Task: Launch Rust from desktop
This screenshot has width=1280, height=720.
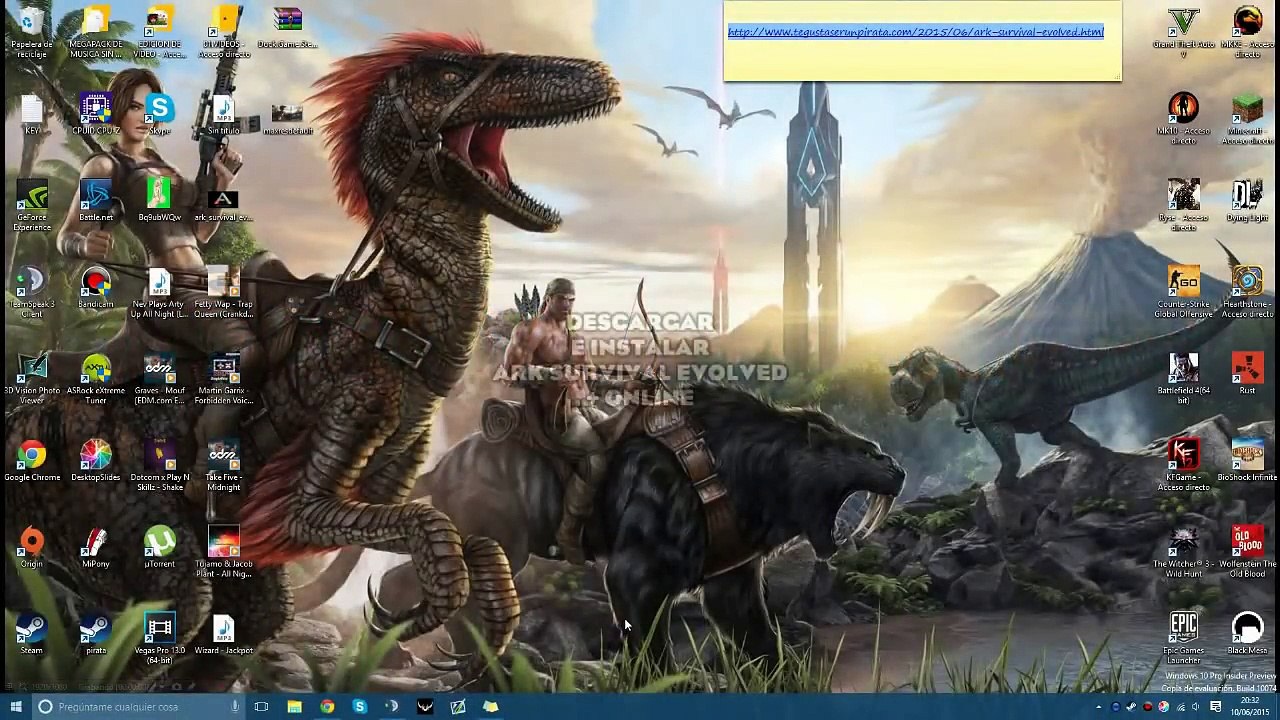Action: [1247, 375]
